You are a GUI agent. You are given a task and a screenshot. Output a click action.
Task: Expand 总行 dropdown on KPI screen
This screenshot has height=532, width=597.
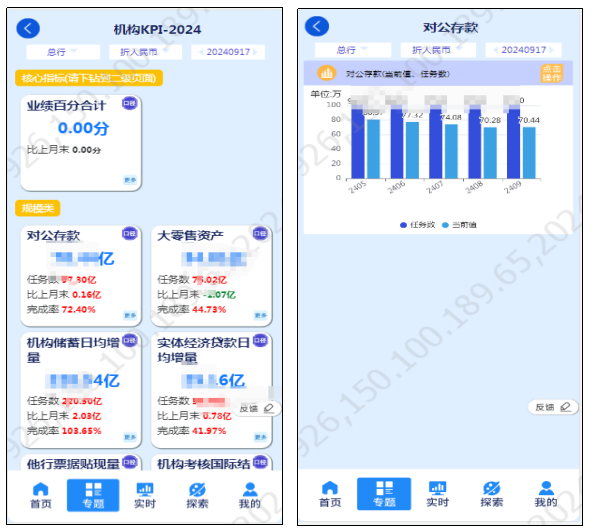(63, 52)
